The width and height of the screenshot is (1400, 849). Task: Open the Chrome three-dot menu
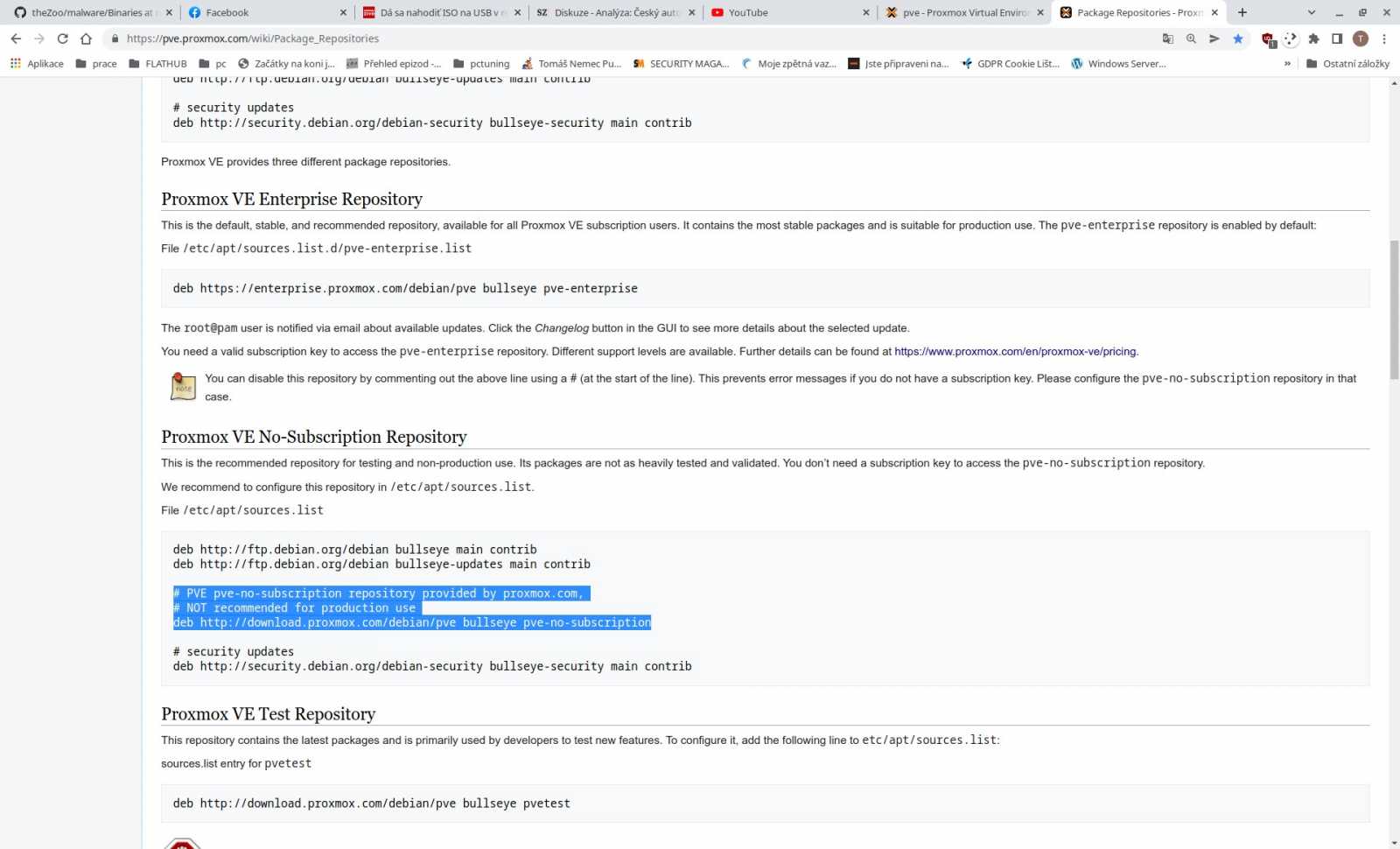click(1384, 39)
